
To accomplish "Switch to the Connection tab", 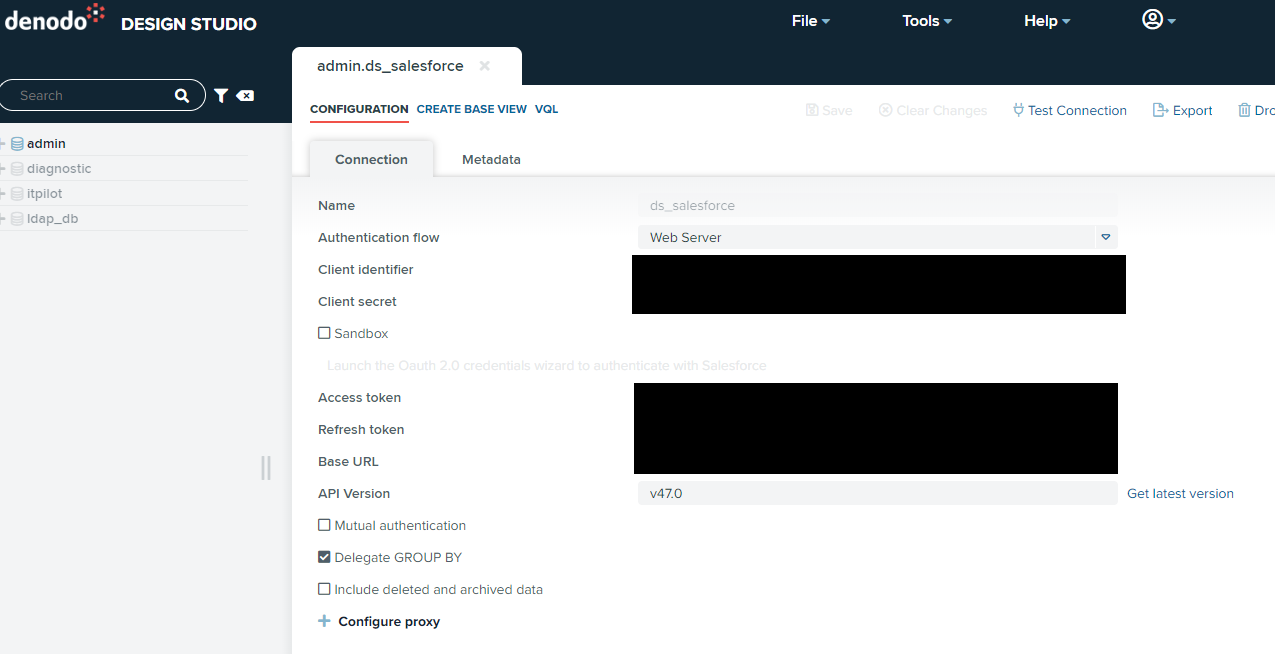I will click(x=371, y=159).
